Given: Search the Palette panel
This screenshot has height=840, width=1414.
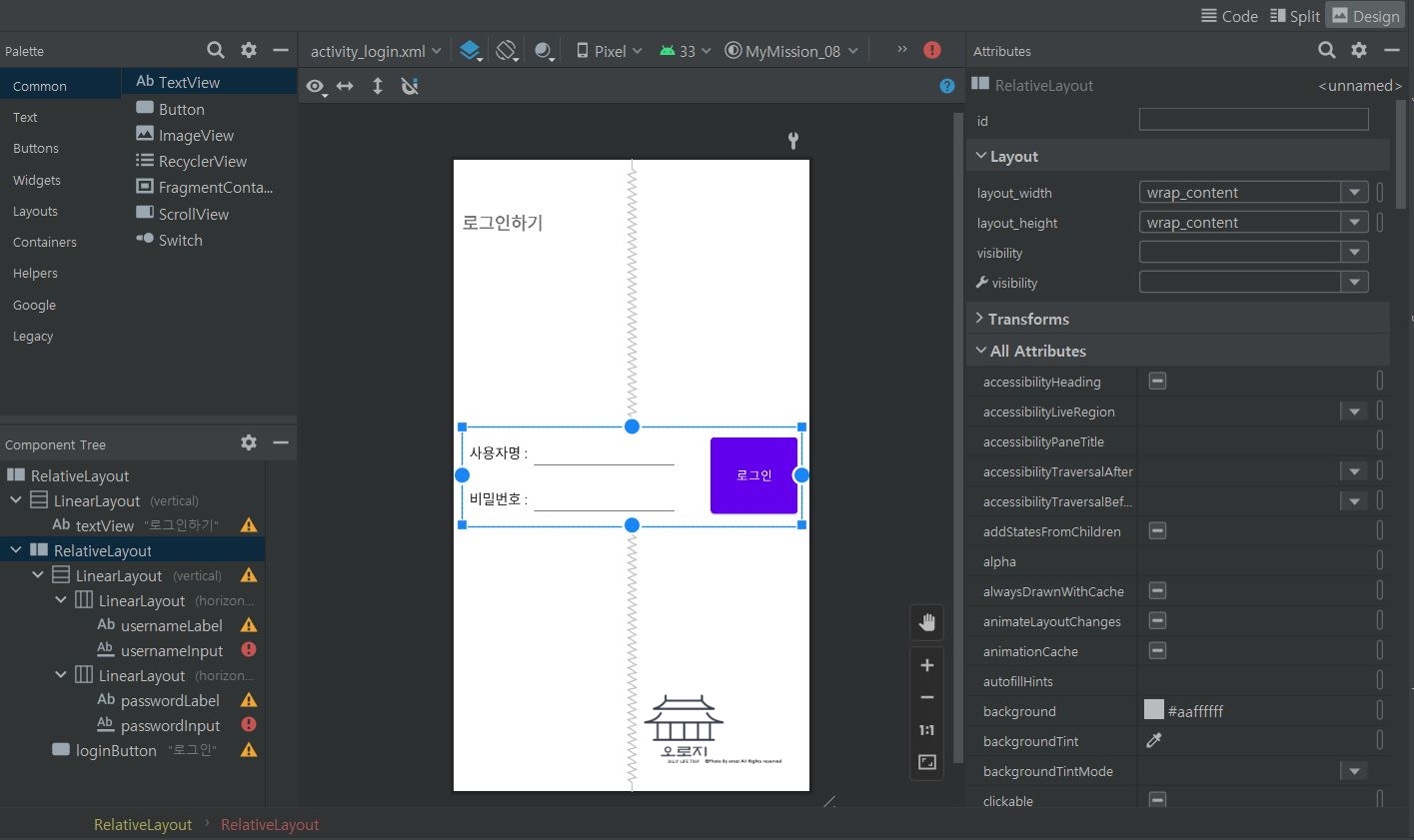Looking at the screenshot, I should coord(216,50).
